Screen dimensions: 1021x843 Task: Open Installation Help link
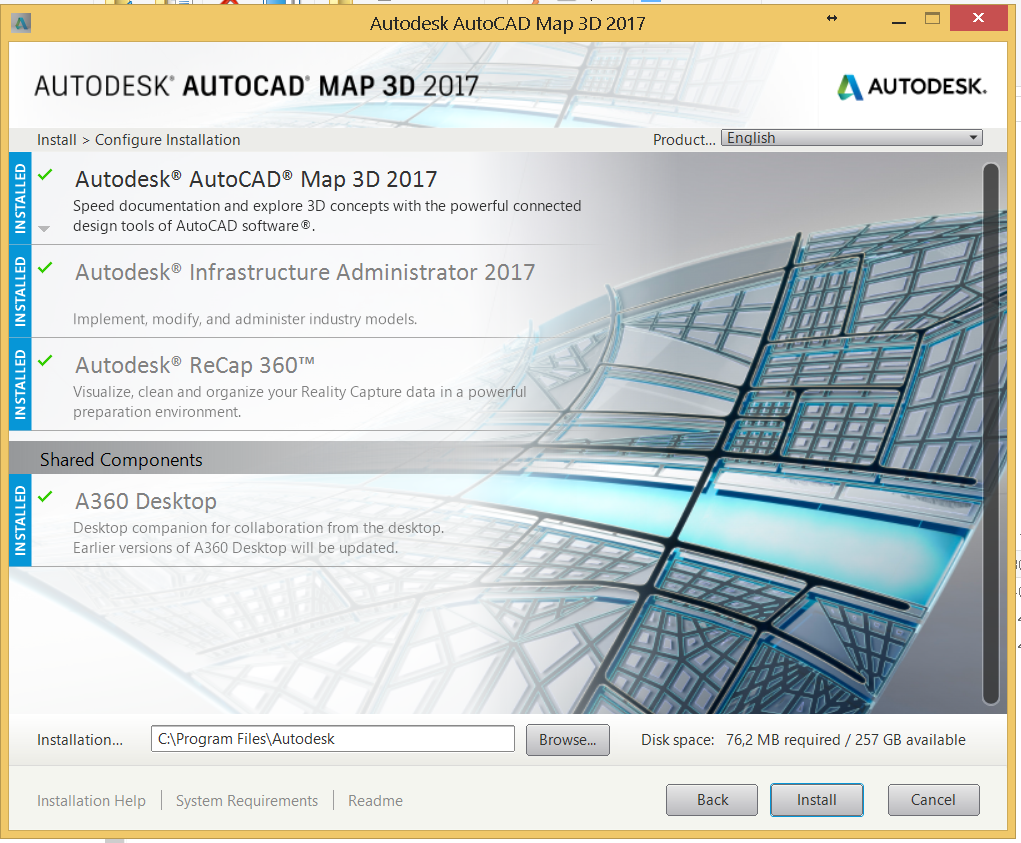tap(91, 801)
